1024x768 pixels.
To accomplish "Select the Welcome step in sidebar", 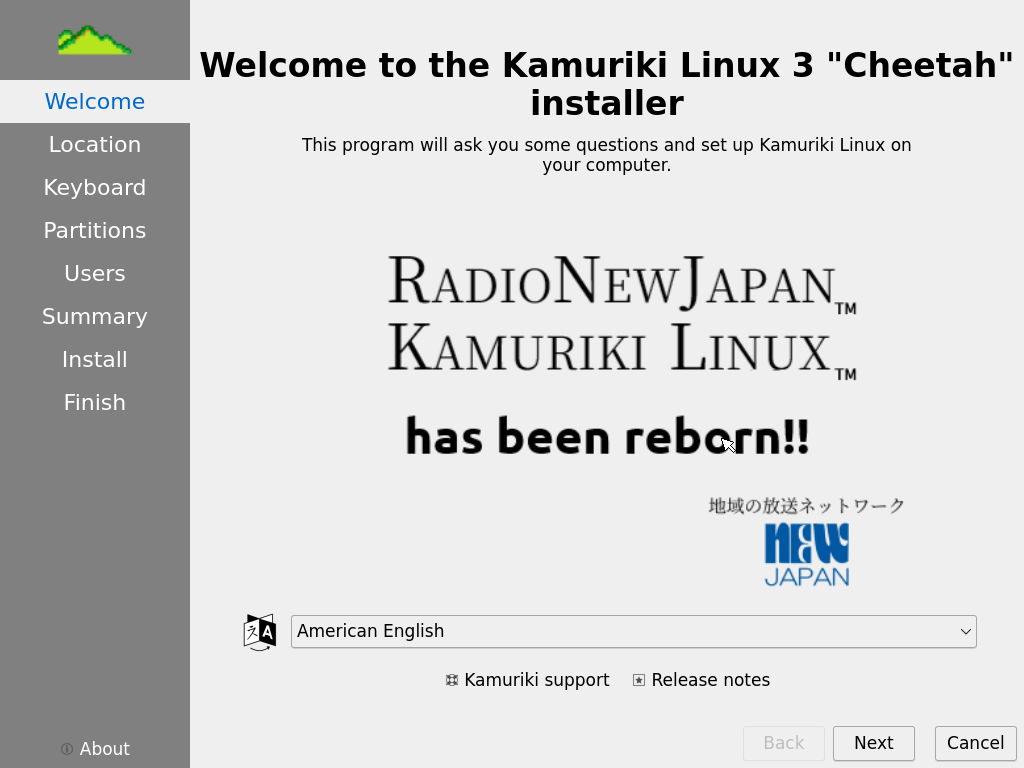I will pyautogui.click(x=95, y=101).
